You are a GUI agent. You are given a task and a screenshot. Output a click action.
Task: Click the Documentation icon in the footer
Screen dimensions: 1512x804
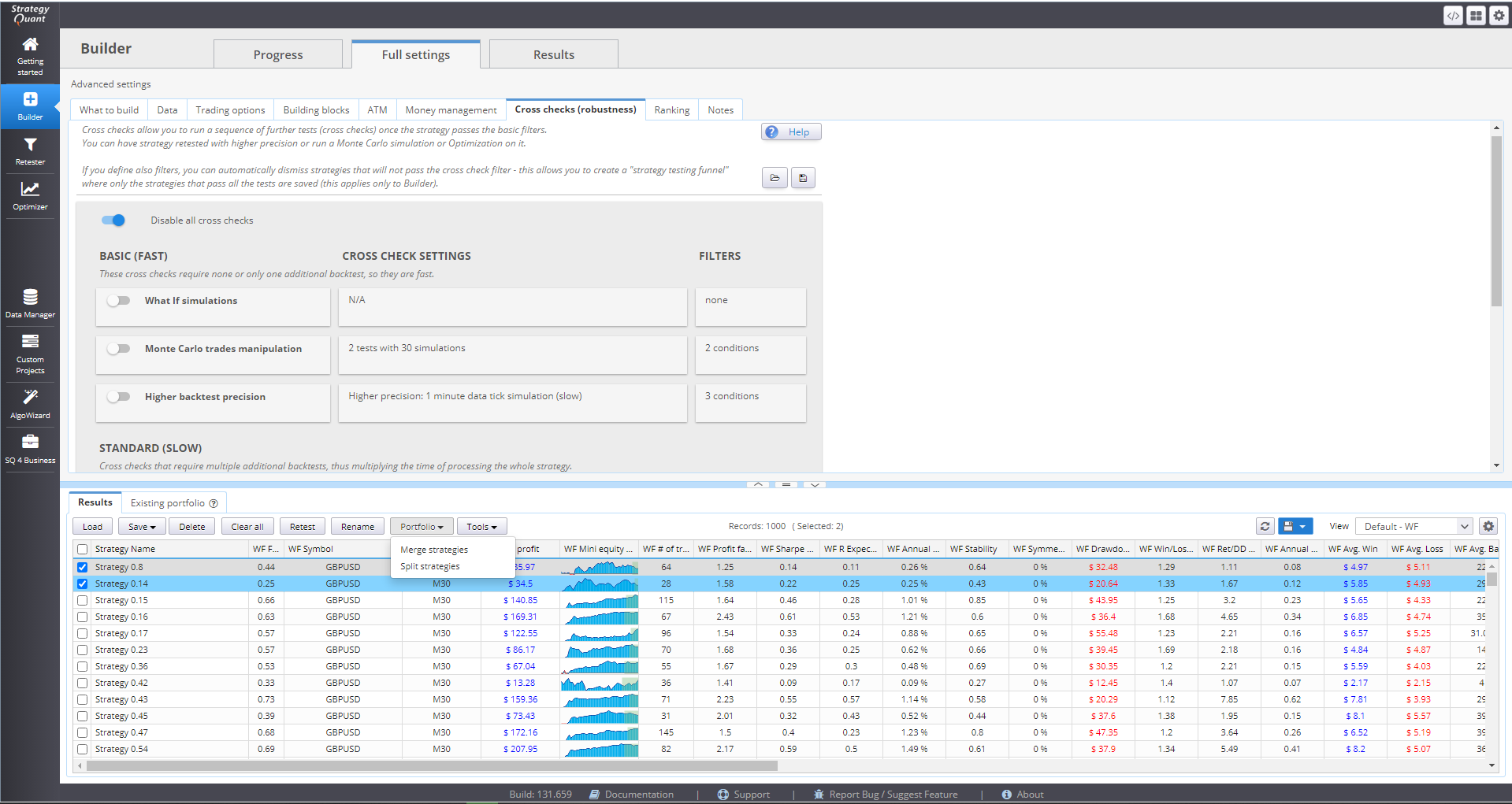pos(595,795)
